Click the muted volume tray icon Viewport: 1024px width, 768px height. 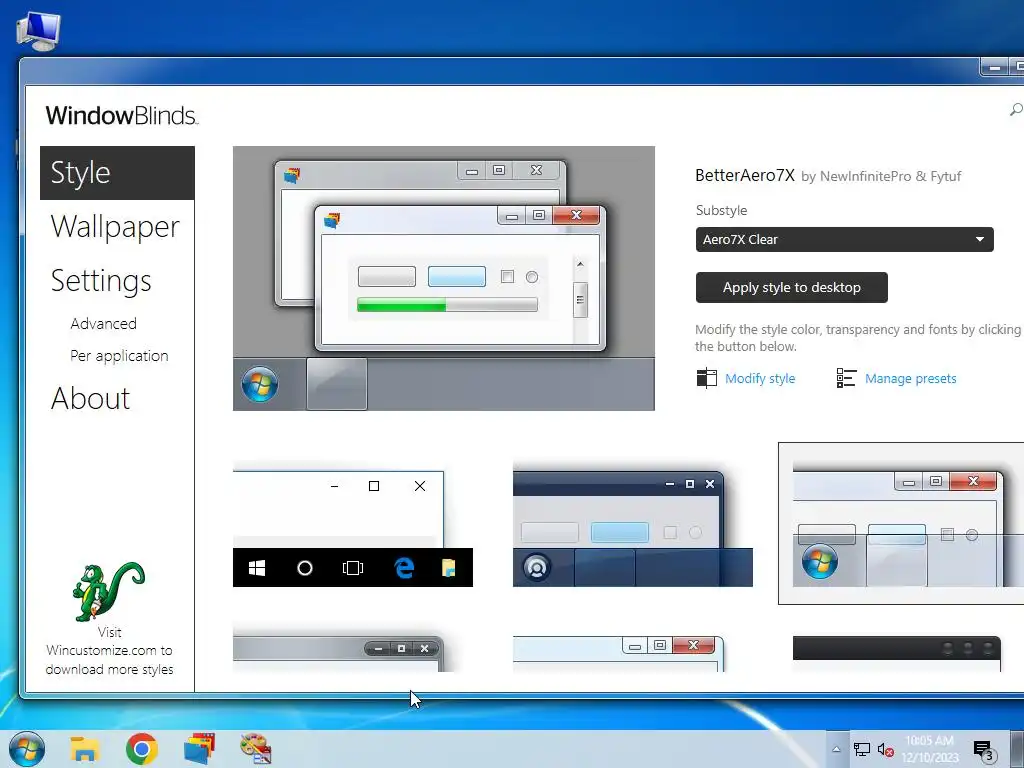click(885, 750)
